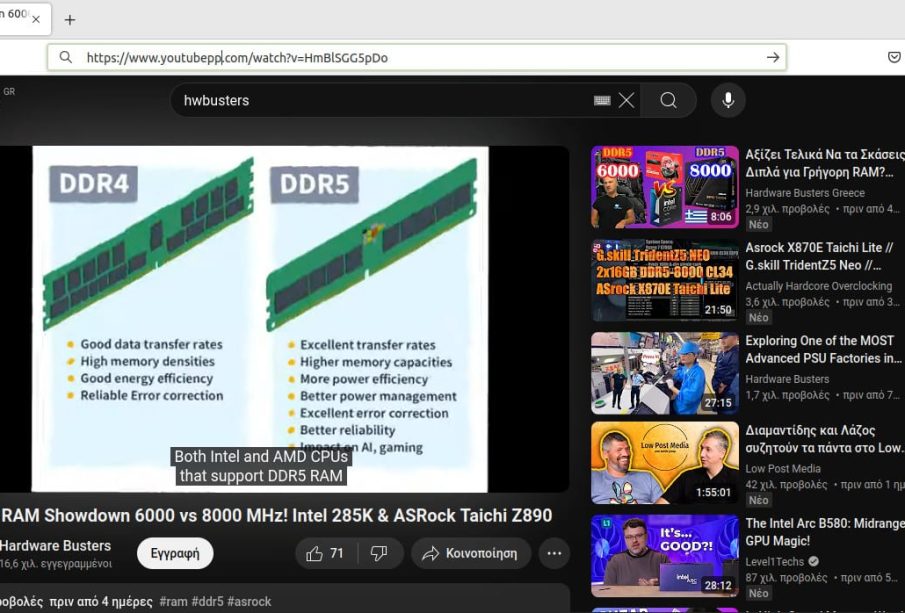Open the PSU factory tour thumbnail

[664, 373]
